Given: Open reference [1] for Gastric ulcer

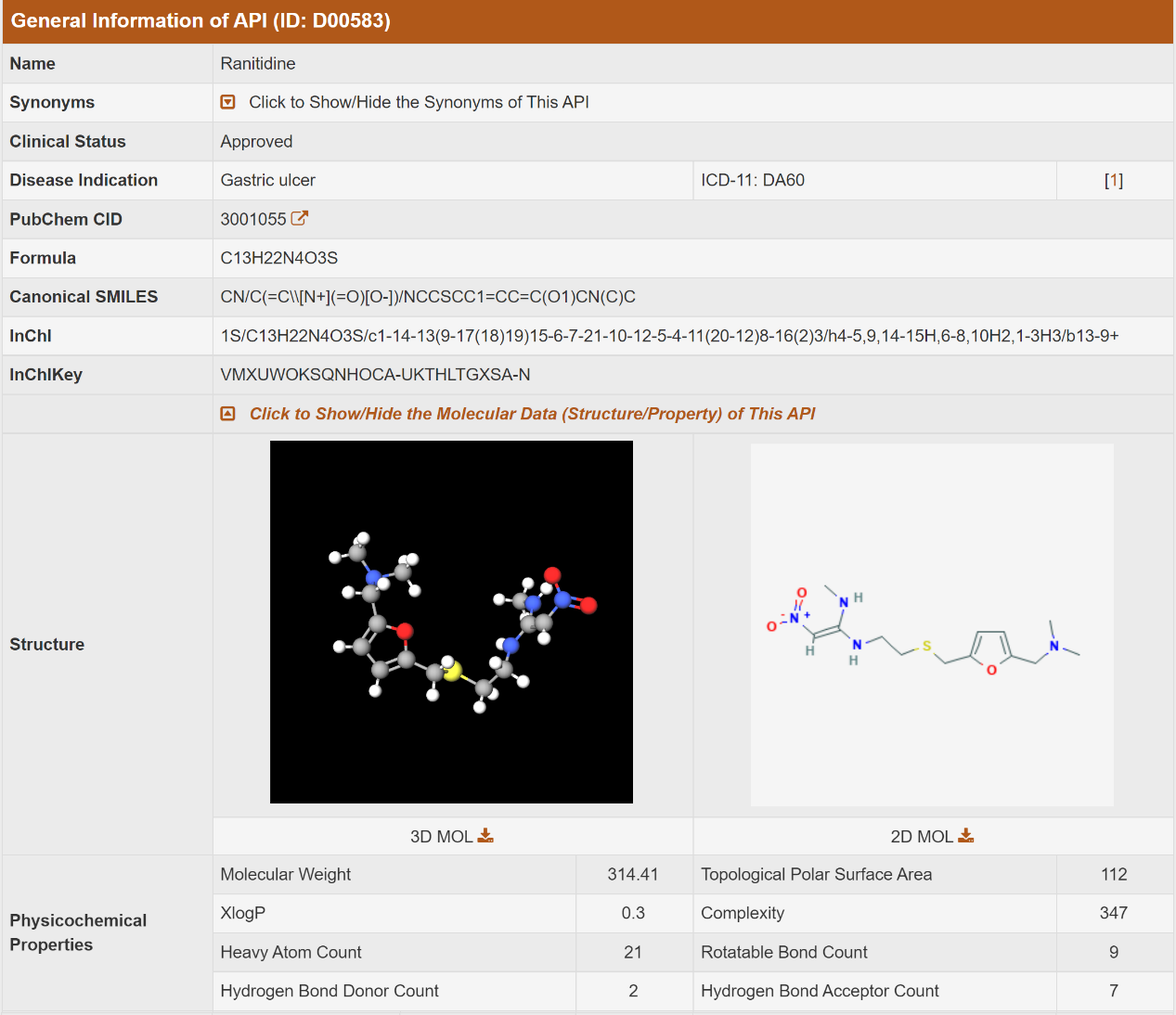Looking at the screenshot, I should [x=1113, y=181].
